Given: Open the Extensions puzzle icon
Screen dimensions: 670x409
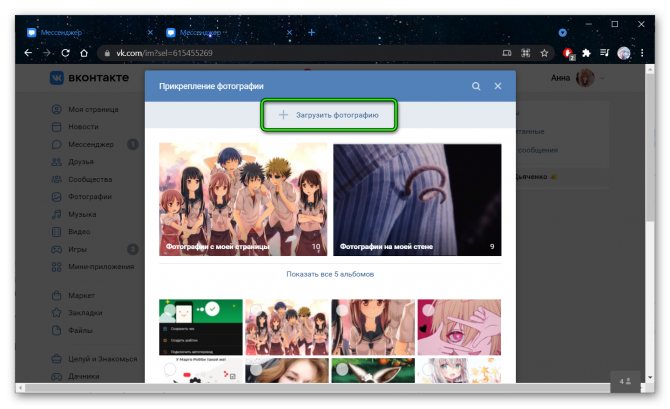Looking at the screenshot, I should coord(586,53).
